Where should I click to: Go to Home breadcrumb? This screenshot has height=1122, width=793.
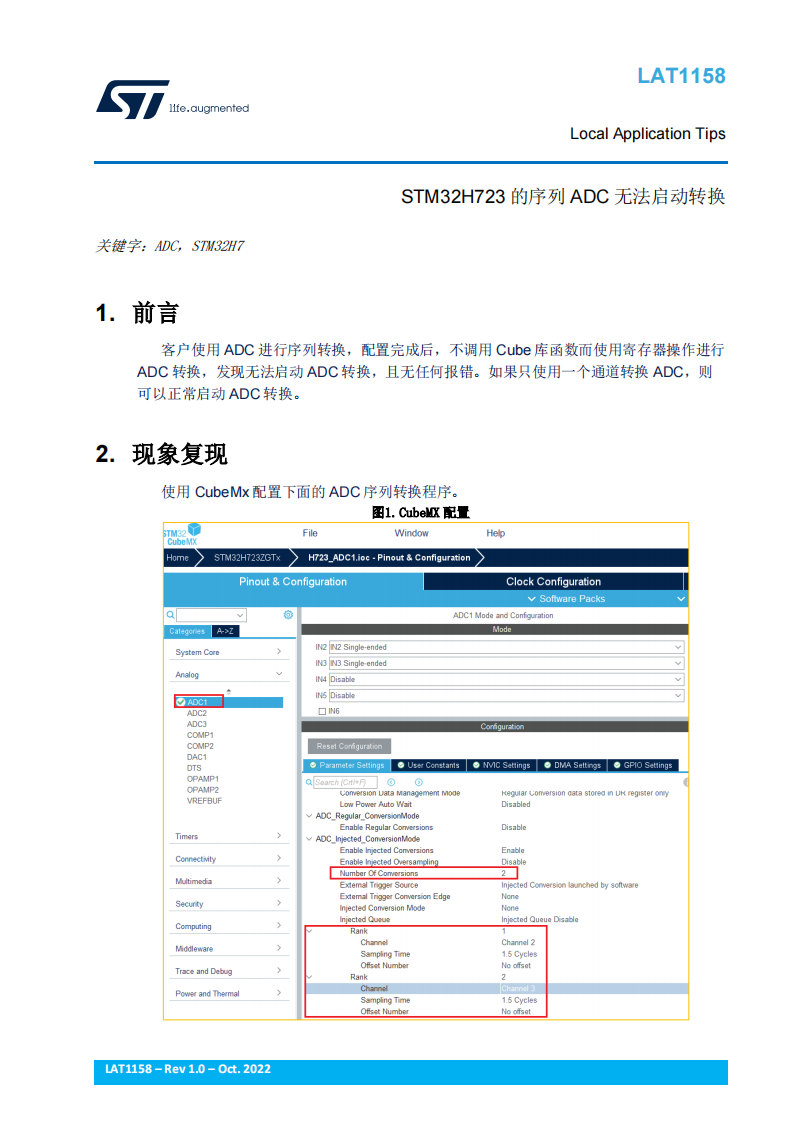tap(177, 557)
